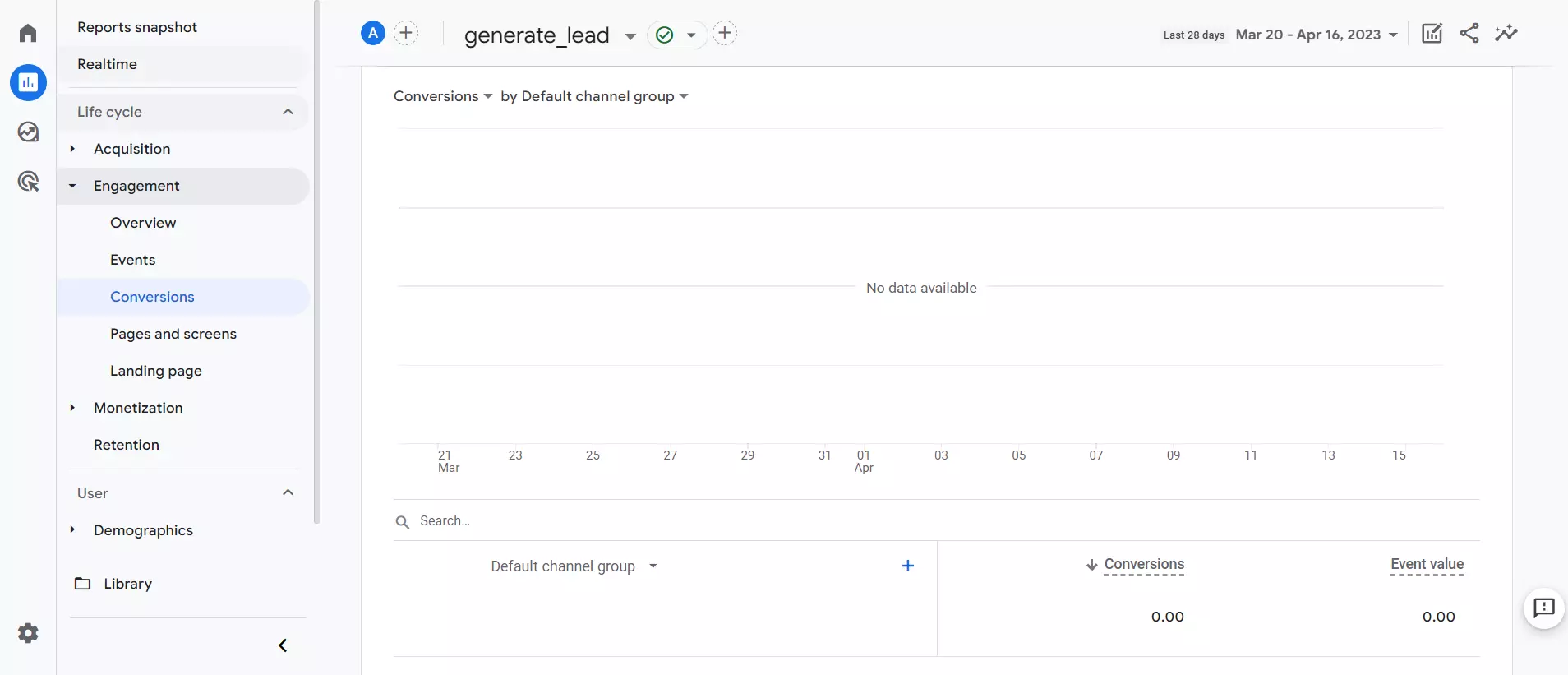The width and height of the screenshot is (1568, 675).
Task: Open the Home icon in left rail
Action: (x=28, y=33)
